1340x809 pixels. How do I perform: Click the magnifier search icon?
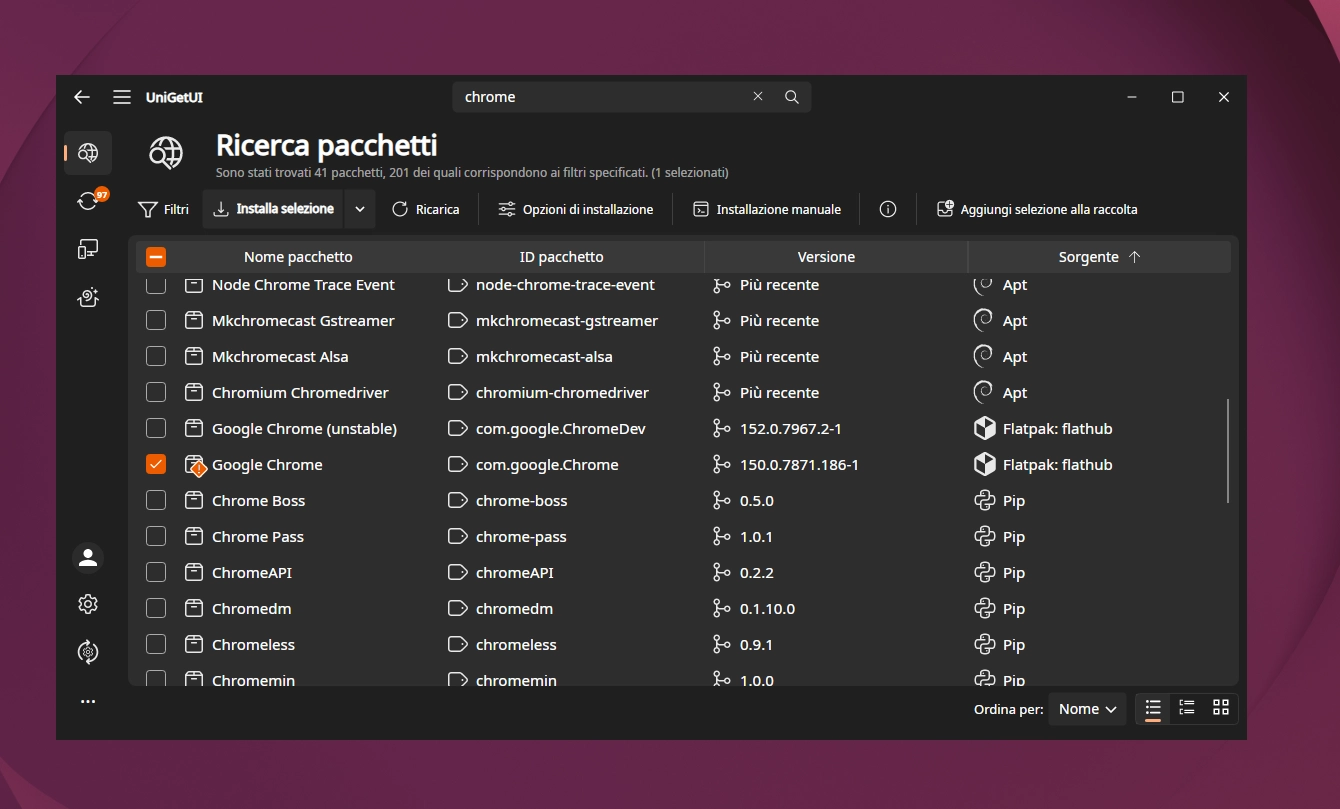point(792,97)
